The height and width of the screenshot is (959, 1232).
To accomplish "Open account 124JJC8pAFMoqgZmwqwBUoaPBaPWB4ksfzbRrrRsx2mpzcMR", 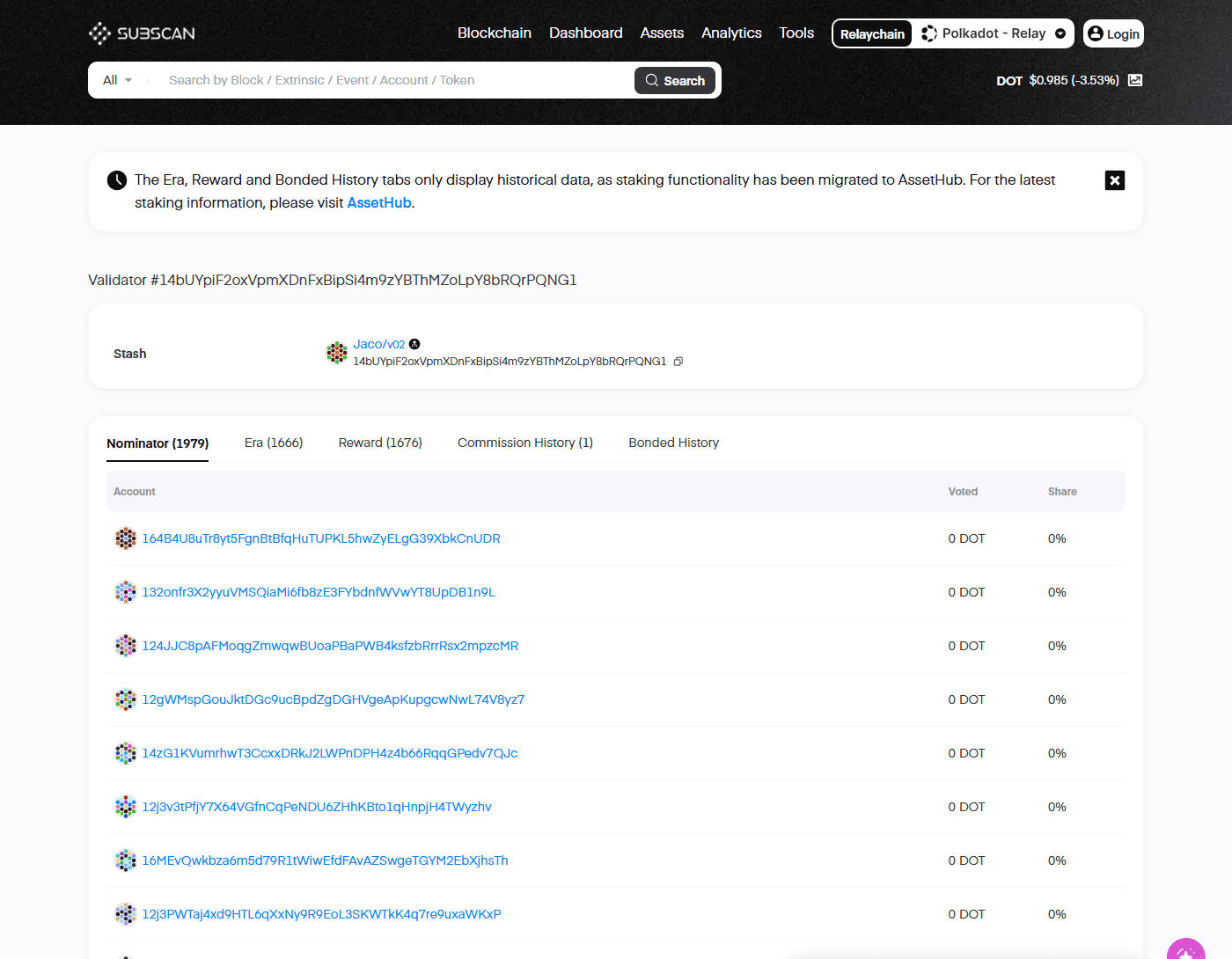I will (x=331, y=646).
